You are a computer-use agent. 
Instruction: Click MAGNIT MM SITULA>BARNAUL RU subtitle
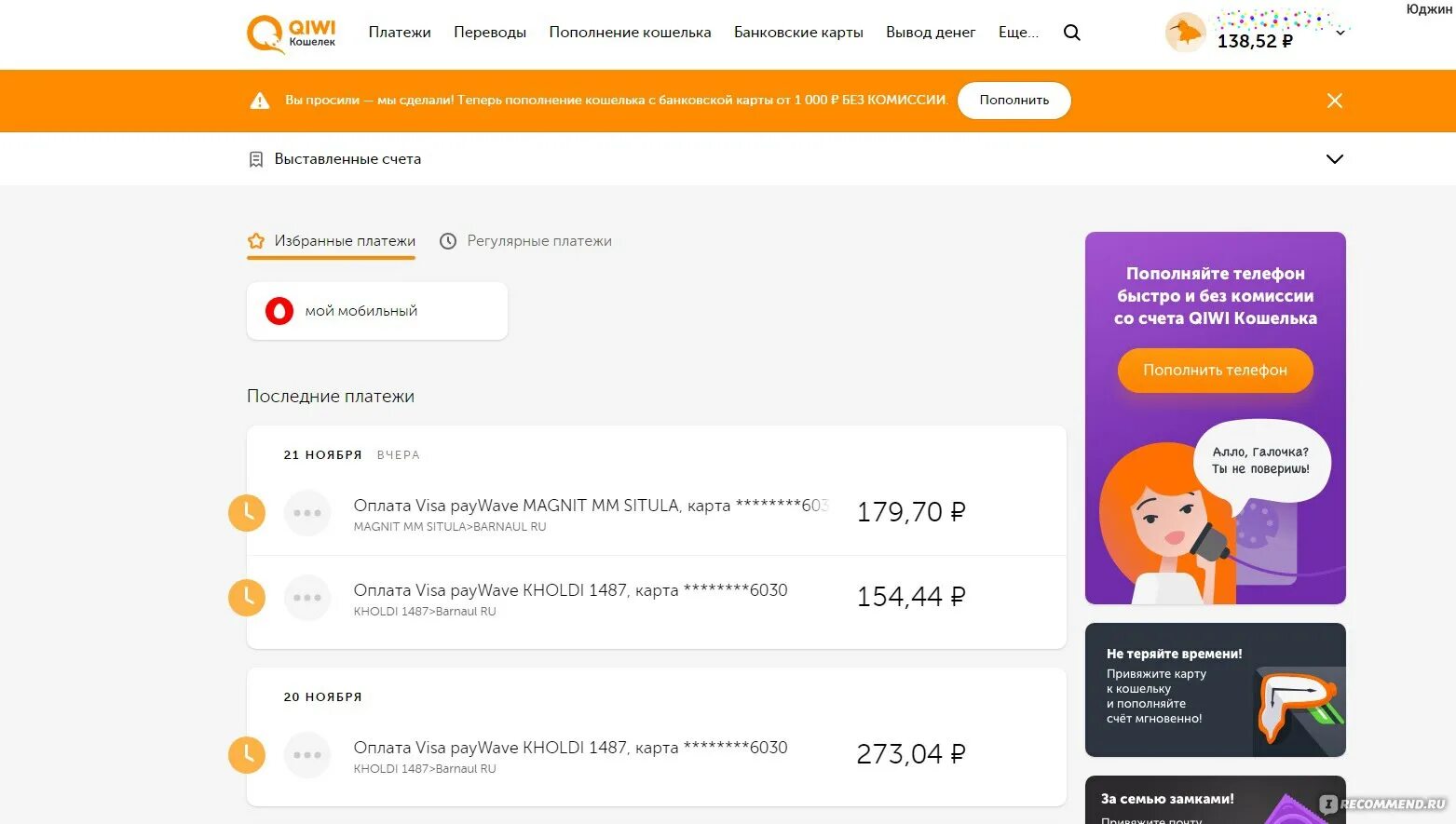tap(450, 527)
